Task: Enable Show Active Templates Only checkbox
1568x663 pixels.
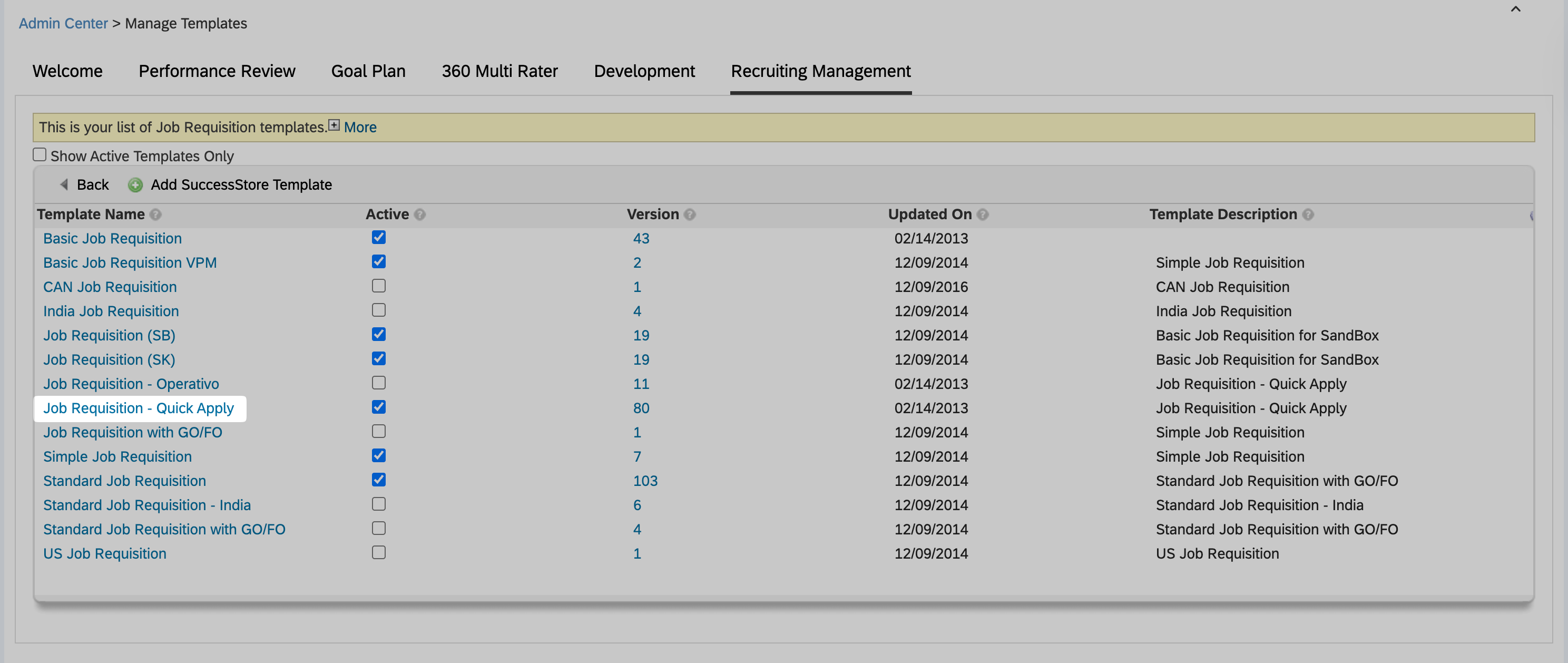Action: [40, 154]
